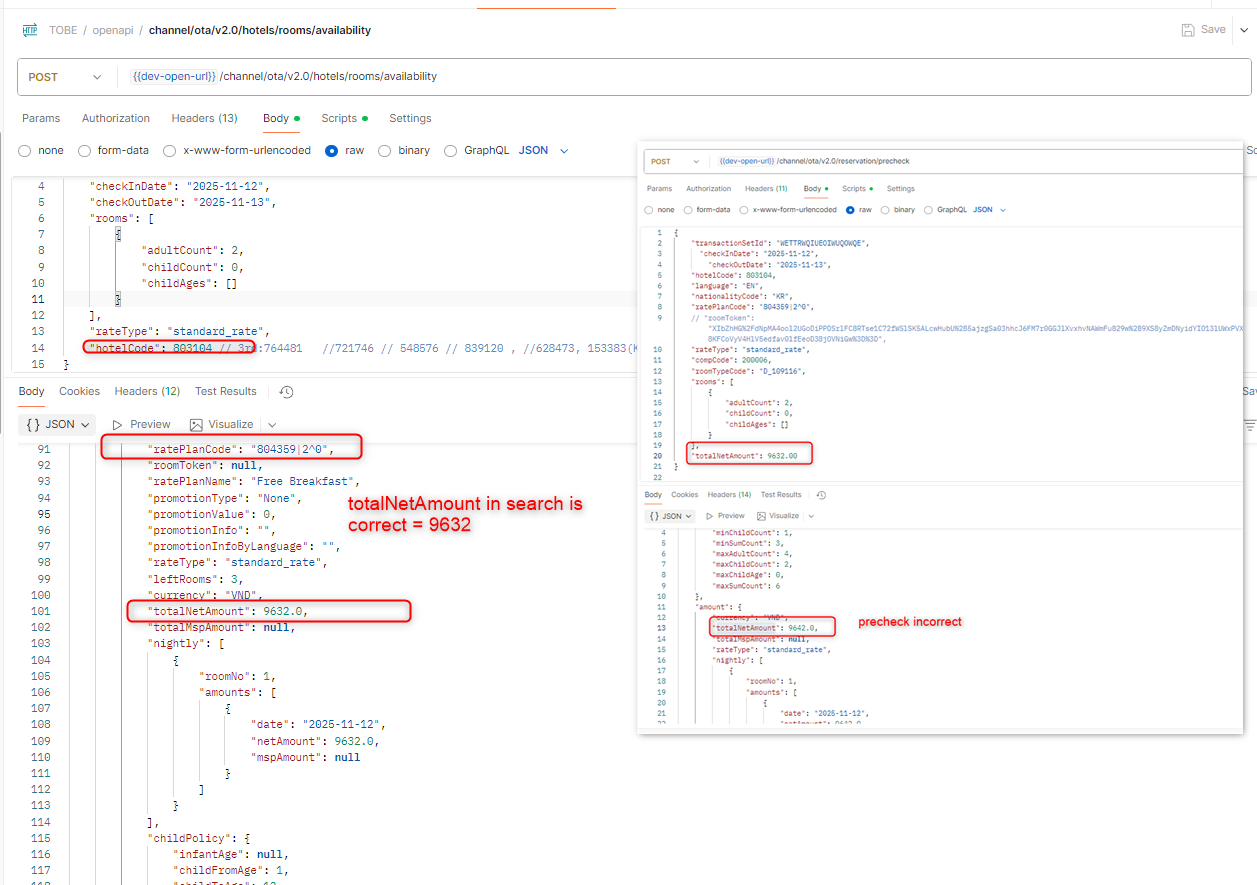Screen dimensions: 1257x885
Task: Open the Test Results response tab
Action: pyautogui.click(x=226, y=391)
